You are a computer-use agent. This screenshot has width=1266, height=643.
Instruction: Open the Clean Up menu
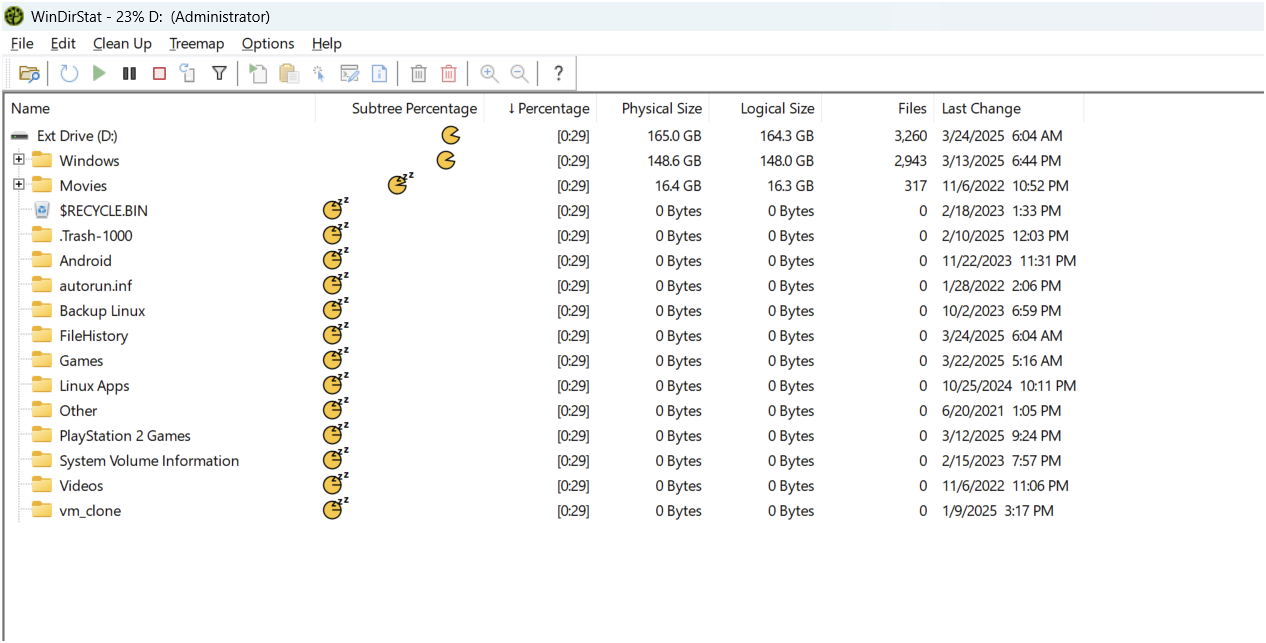tap(122, 43)
